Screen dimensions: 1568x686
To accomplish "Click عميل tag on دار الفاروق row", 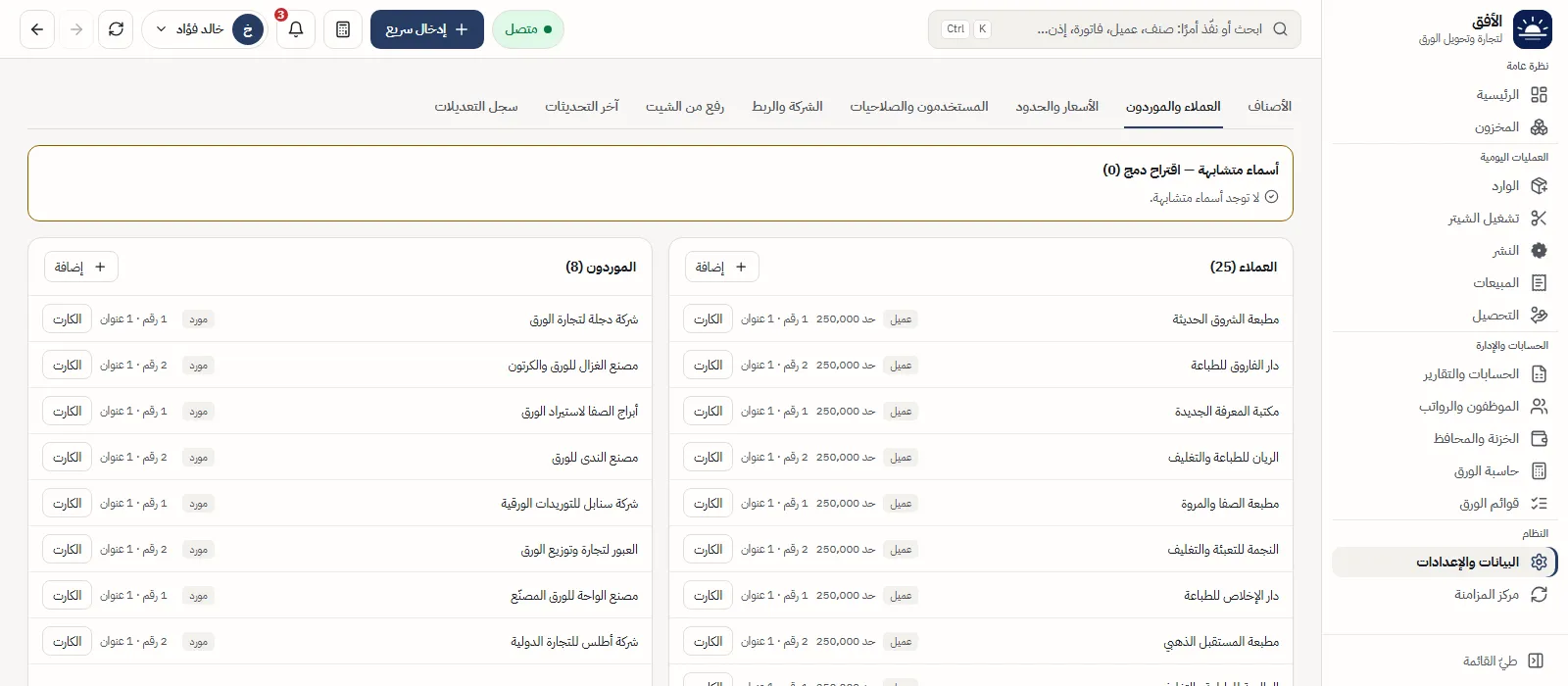I will 901,366.
